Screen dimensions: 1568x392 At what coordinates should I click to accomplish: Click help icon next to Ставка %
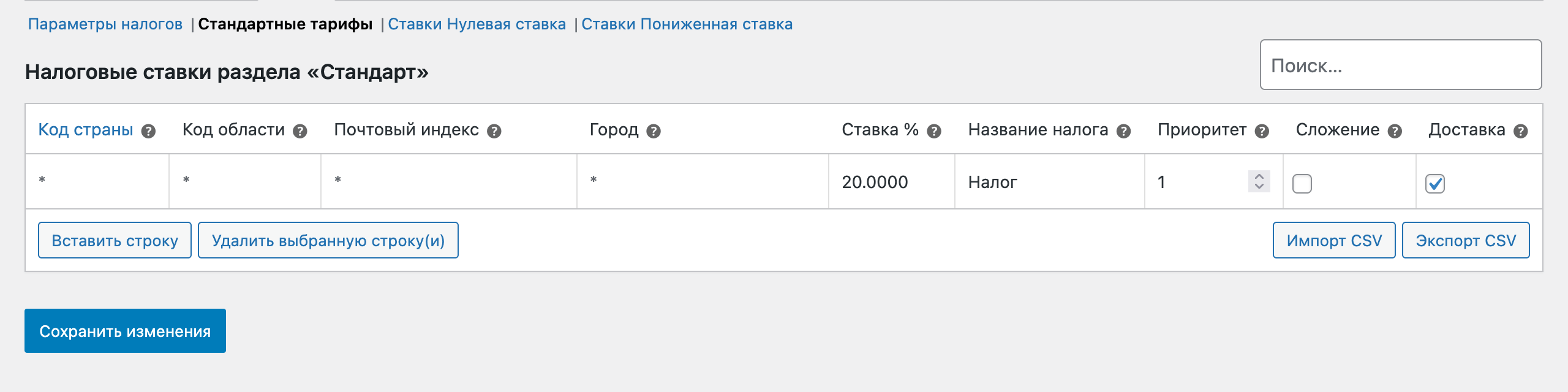click(x=934, y=131)
